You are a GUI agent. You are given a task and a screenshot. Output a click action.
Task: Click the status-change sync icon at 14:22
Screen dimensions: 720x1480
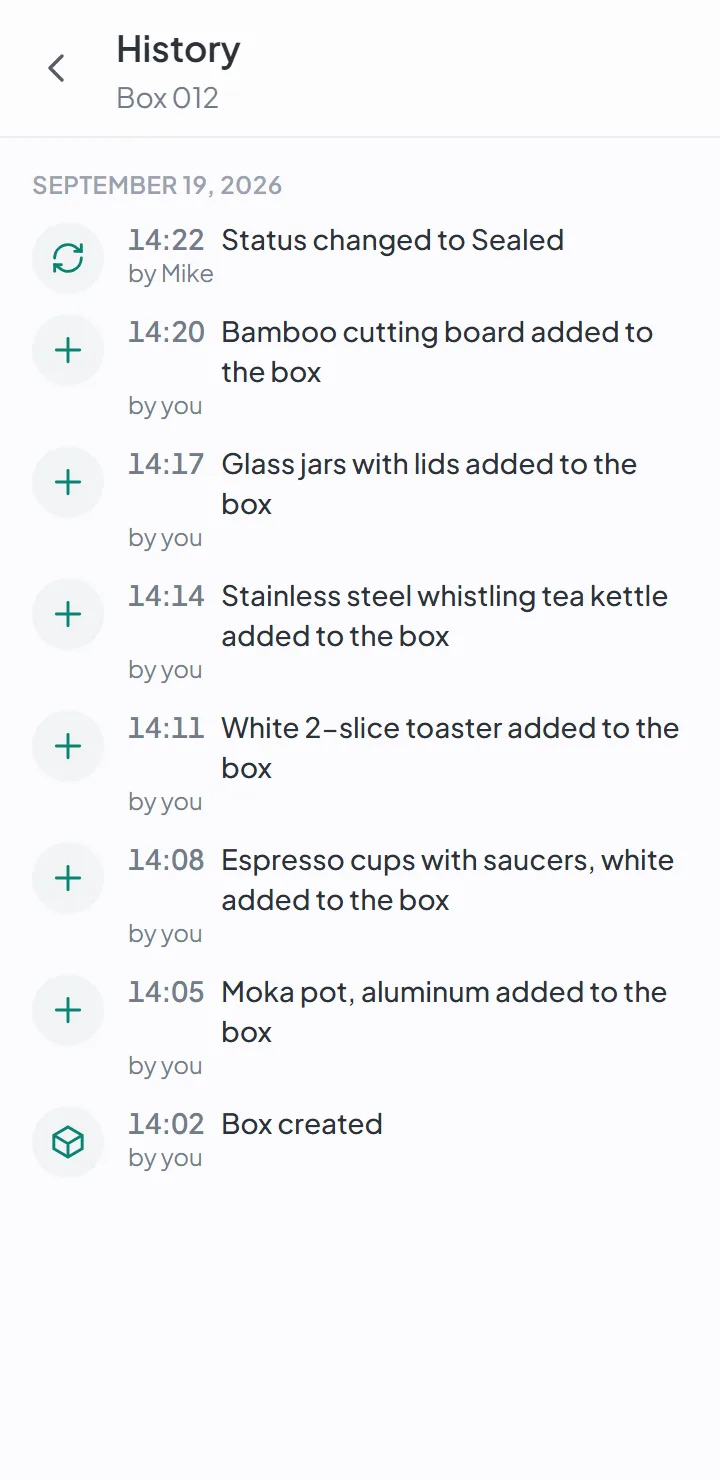coord(68,258)
